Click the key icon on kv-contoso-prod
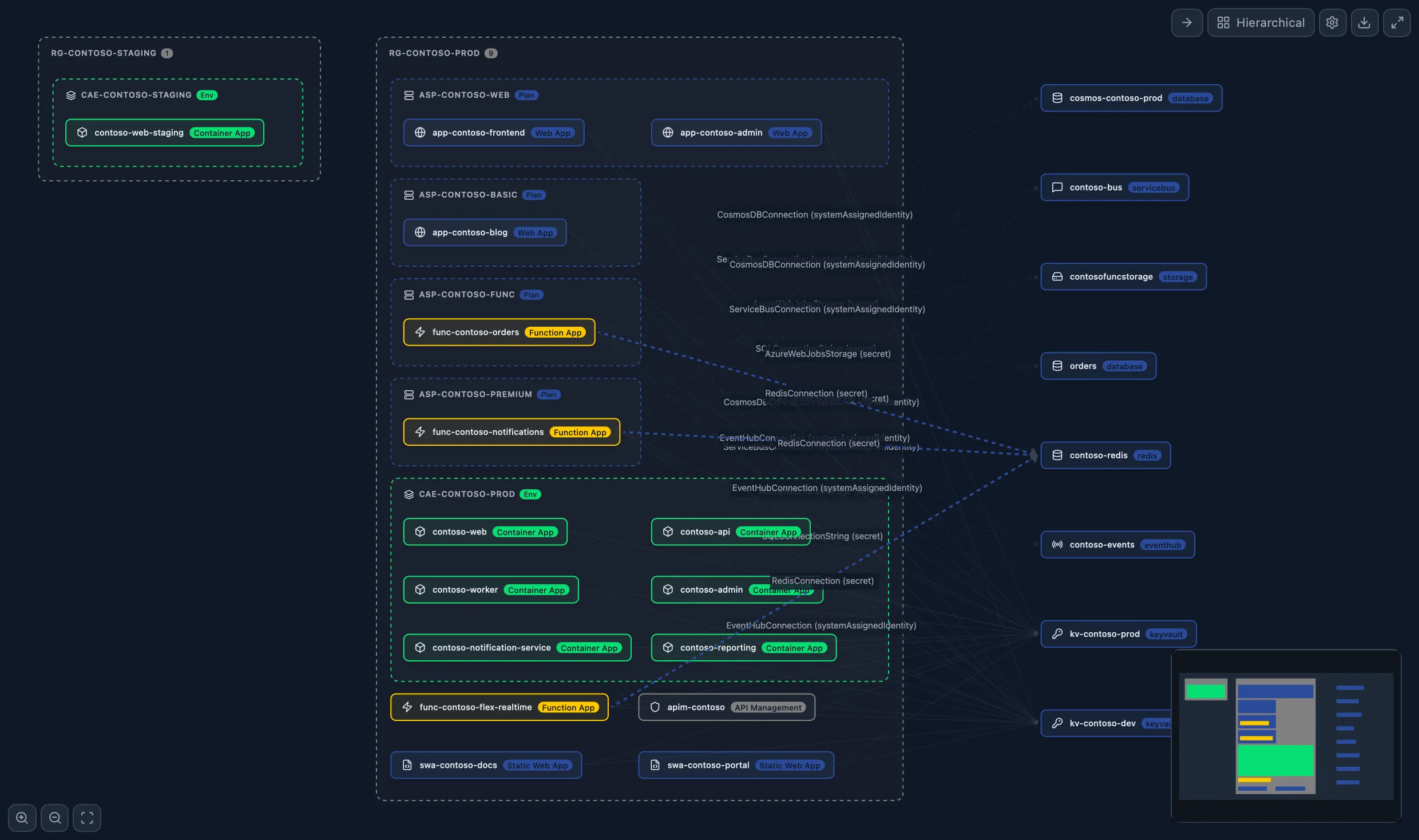 [x=1057, y=634]
